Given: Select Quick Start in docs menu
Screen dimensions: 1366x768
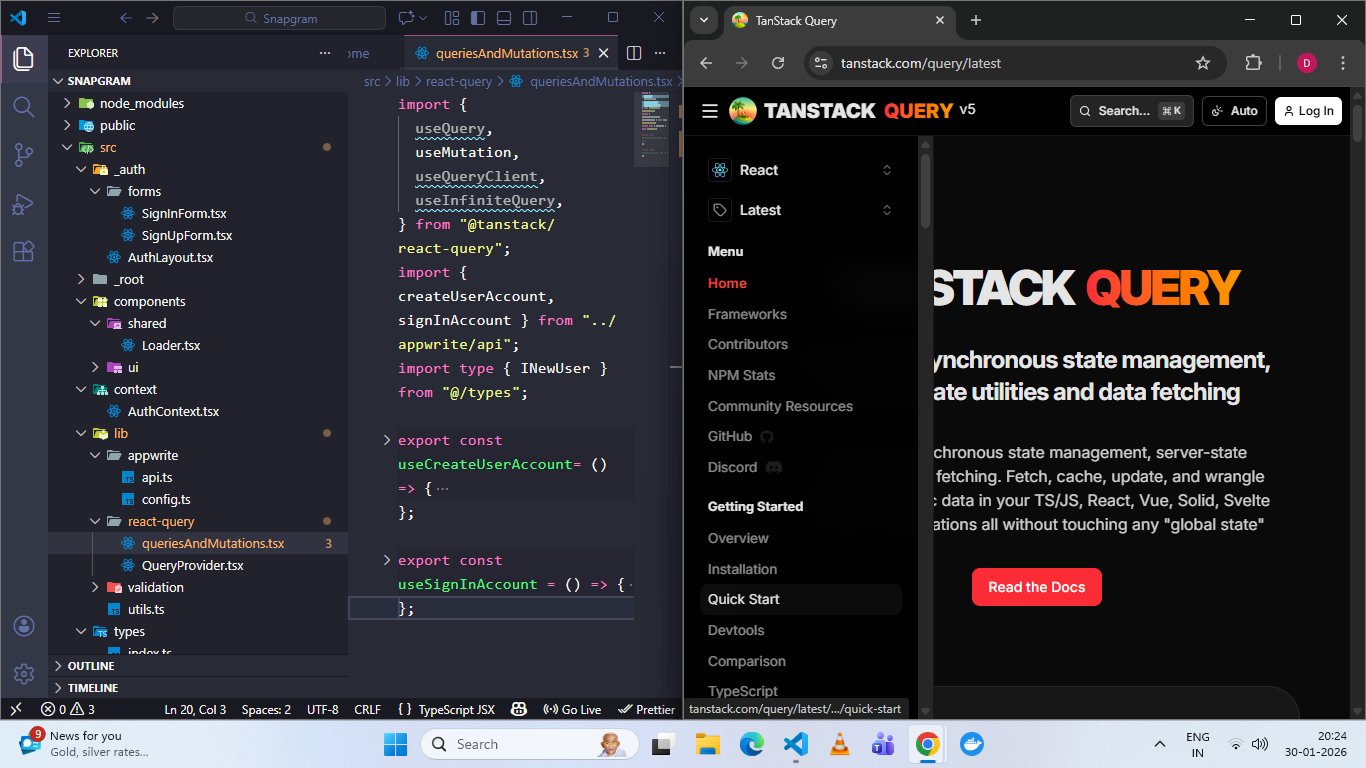Looking at the screenshot, I should 744,599.
